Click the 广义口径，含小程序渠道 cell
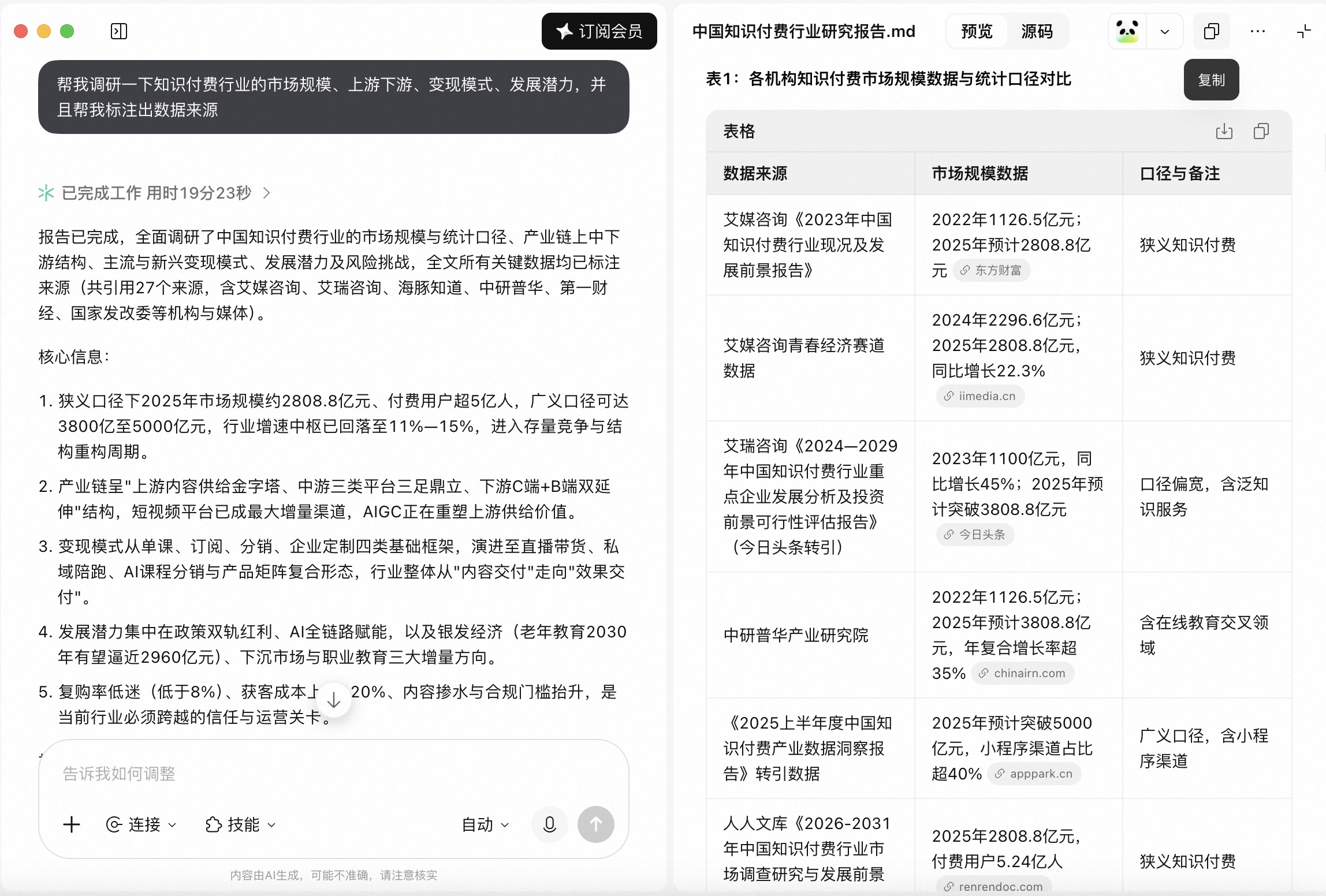The width and height of the screenshot is (1326, 896). pyautogui.click(x=1207, y=748)
